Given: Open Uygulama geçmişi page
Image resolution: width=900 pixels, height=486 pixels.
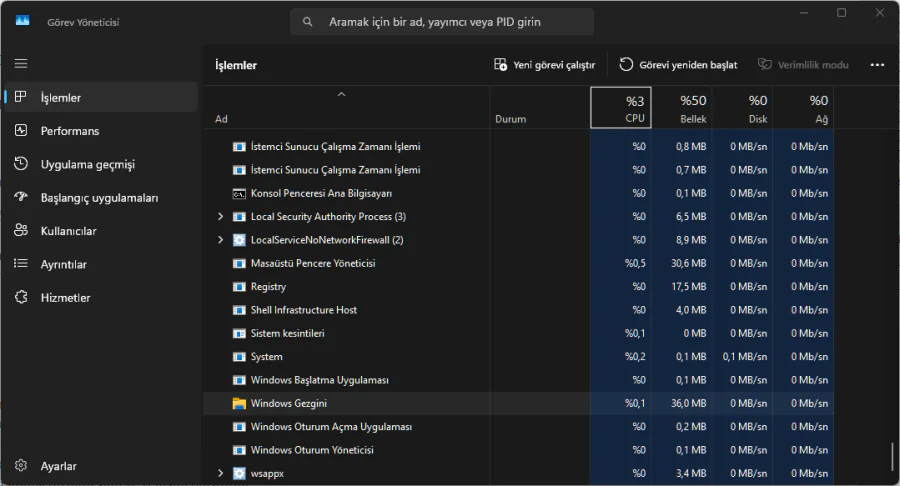Looking at the screenshot, I should pos(101,164).
